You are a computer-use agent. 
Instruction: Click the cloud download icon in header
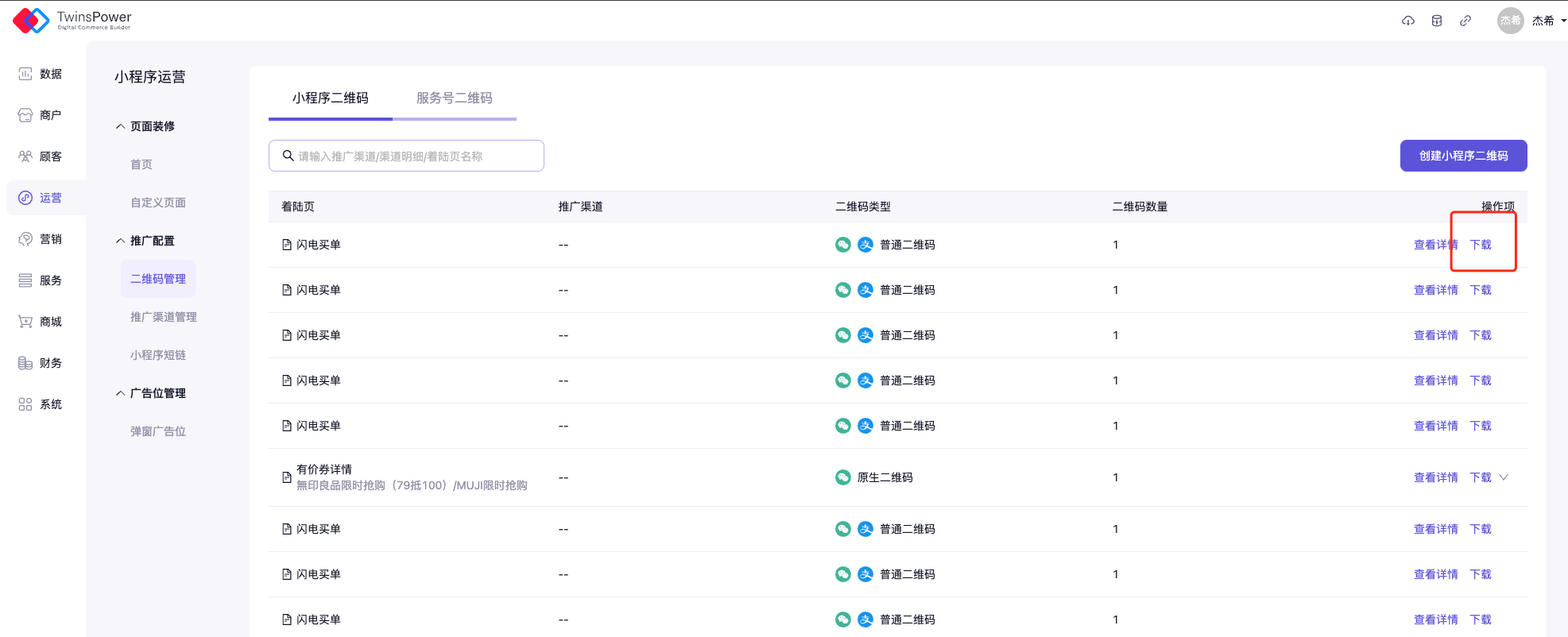pyautogui.click(x=1407, y=21)
